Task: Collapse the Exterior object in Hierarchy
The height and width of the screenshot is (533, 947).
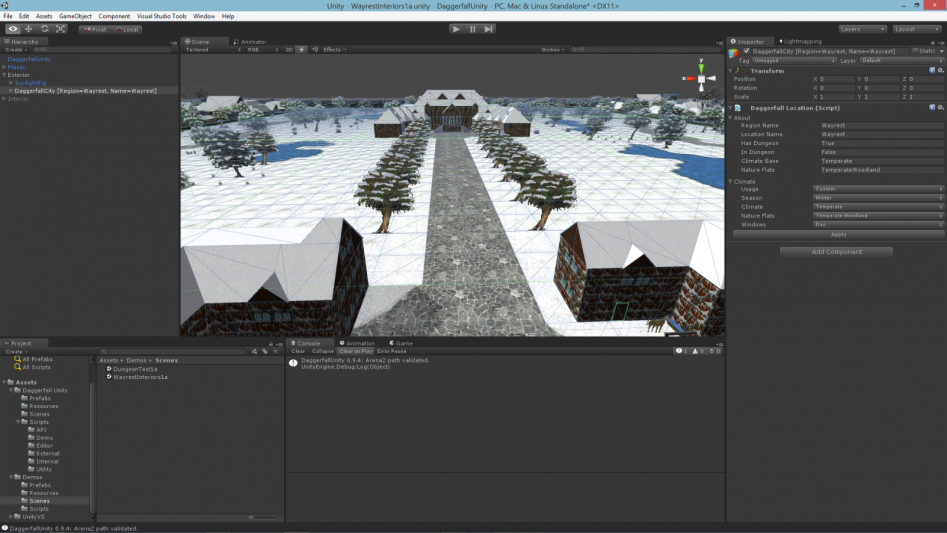Action: tap(4, 75)
